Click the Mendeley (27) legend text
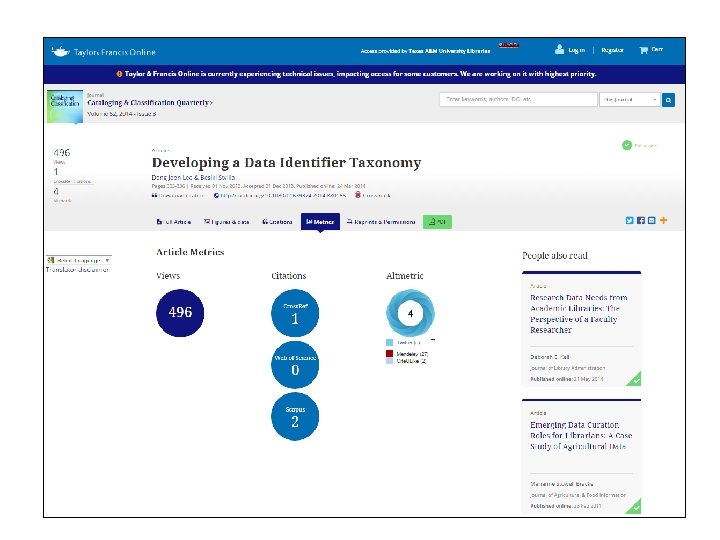This screenshot has width=720, height=540. click(412, 354)
